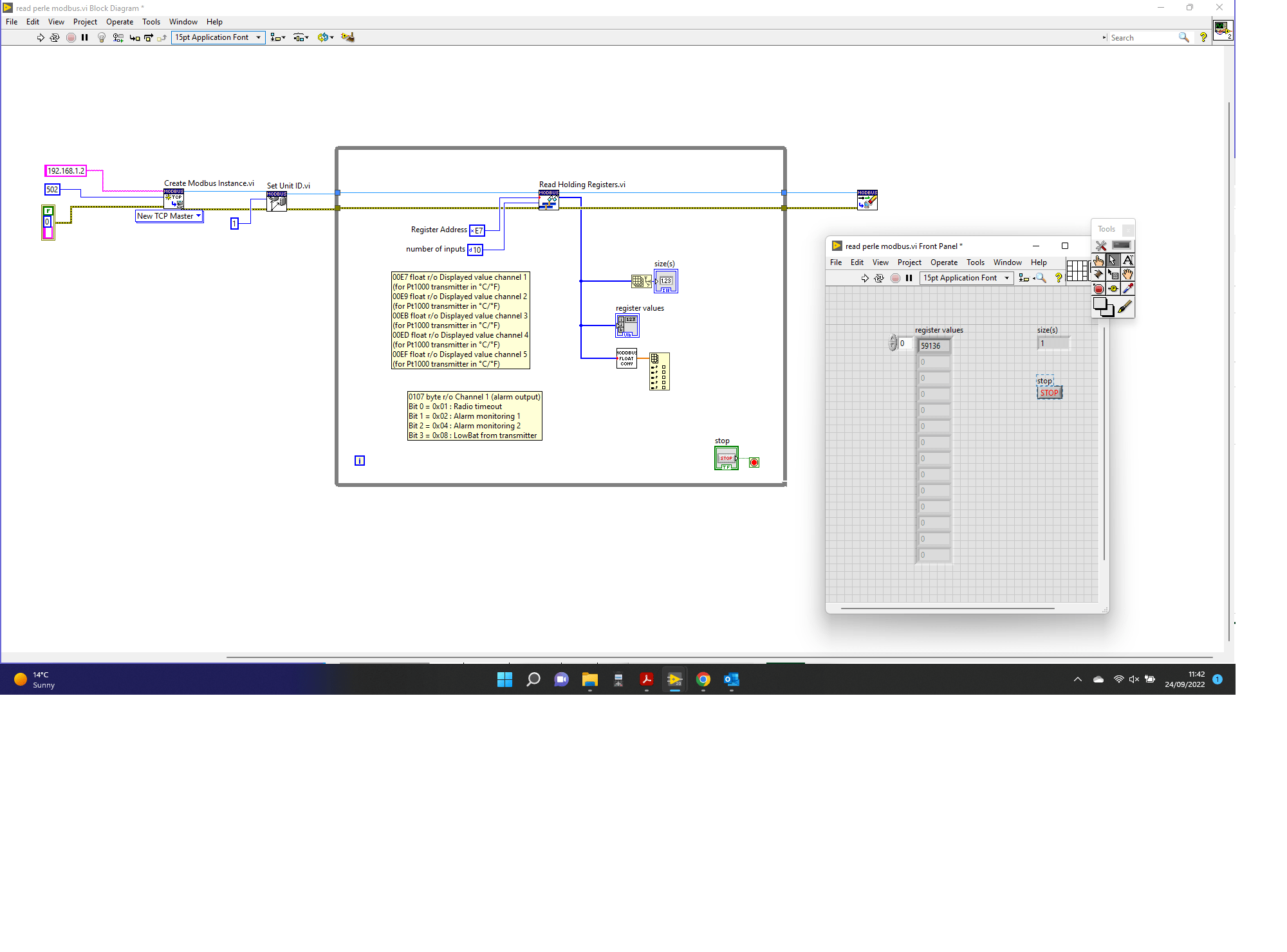The width and height of the screenshot is (1287, 952).
Task: Select the 192.168.1.2 address constant
Action: click(66, 170)
